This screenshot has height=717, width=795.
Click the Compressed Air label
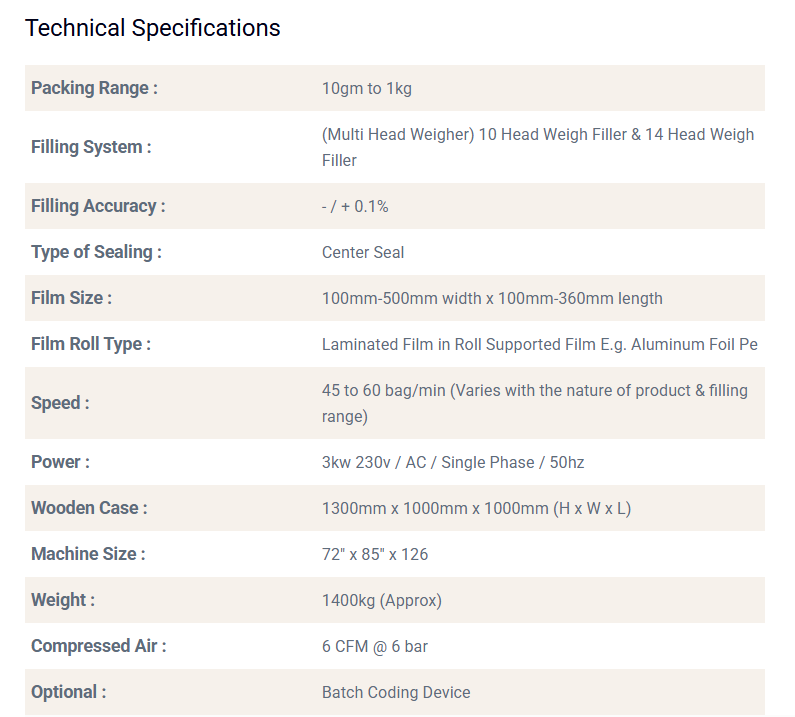pyautogui.click(x=98, y=646)
